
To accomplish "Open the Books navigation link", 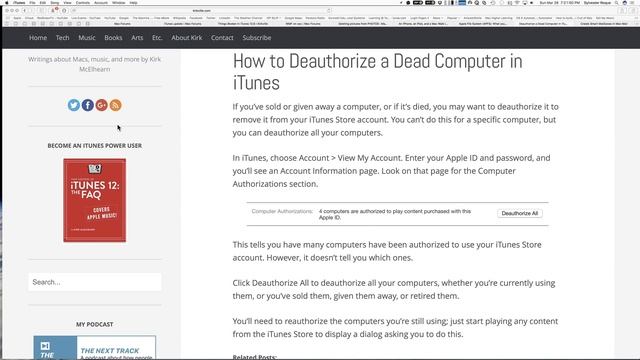I will 113,38.
